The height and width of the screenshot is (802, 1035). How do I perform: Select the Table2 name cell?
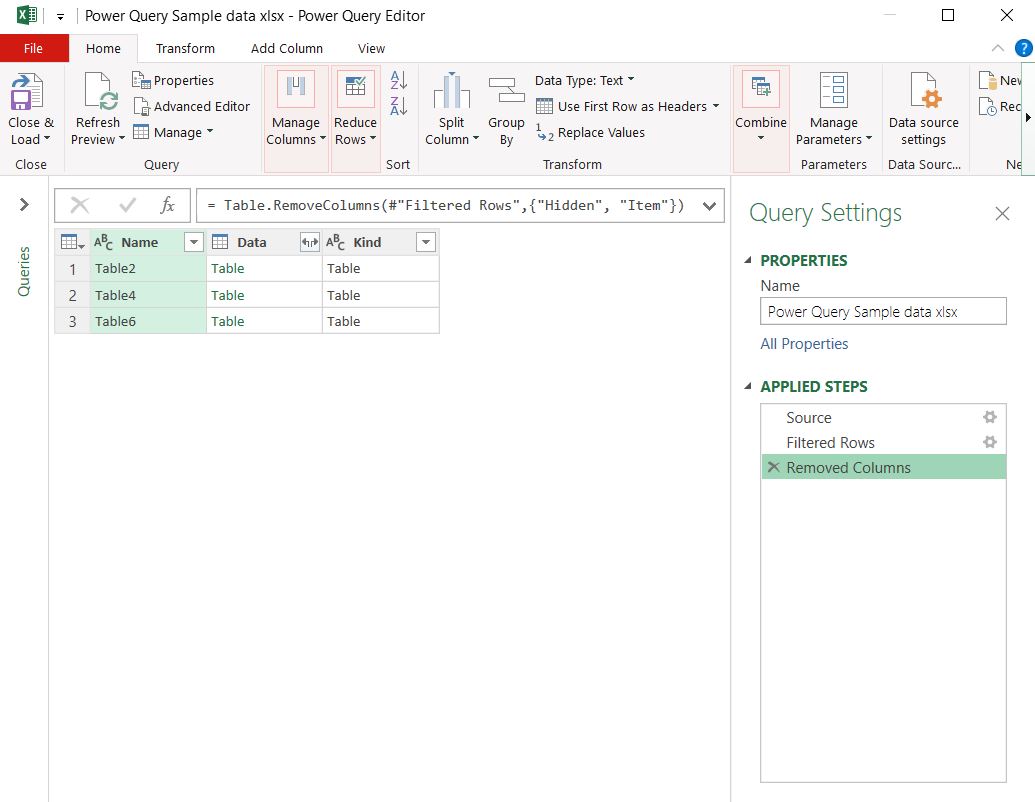pyautogui.click(x=148, y=268)
